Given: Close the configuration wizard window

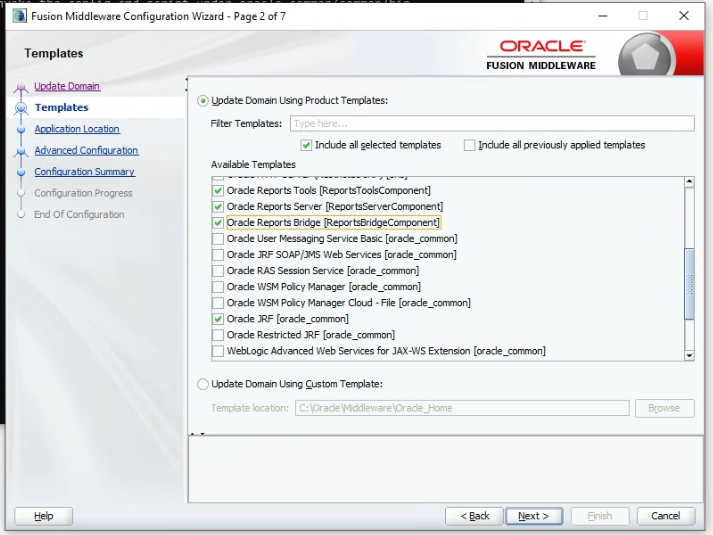Looking at the screenshot, I should click(x=684, y=16).
